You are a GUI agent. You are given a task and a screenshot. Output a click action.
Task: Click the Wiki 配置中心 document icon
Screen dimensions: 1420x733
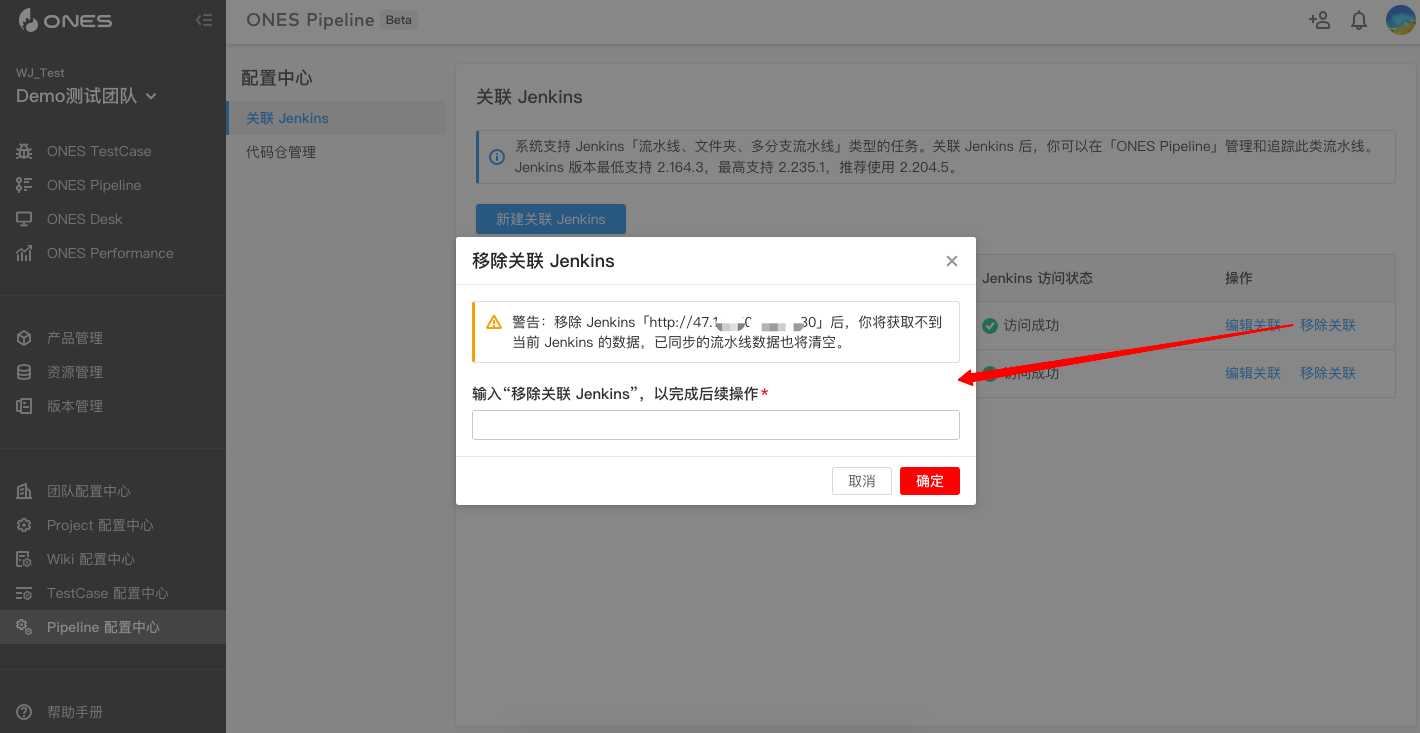click(x=24, y=559)
